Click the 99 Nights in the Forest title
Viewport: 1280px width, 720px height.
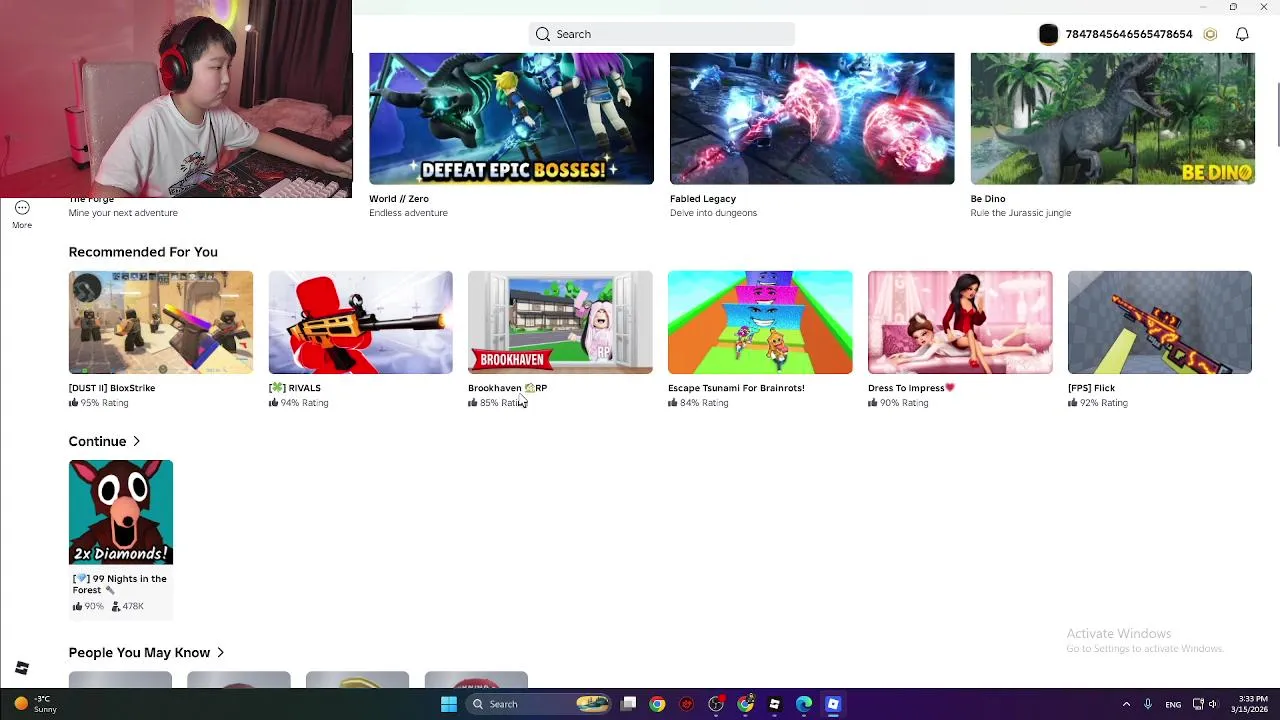119,584
